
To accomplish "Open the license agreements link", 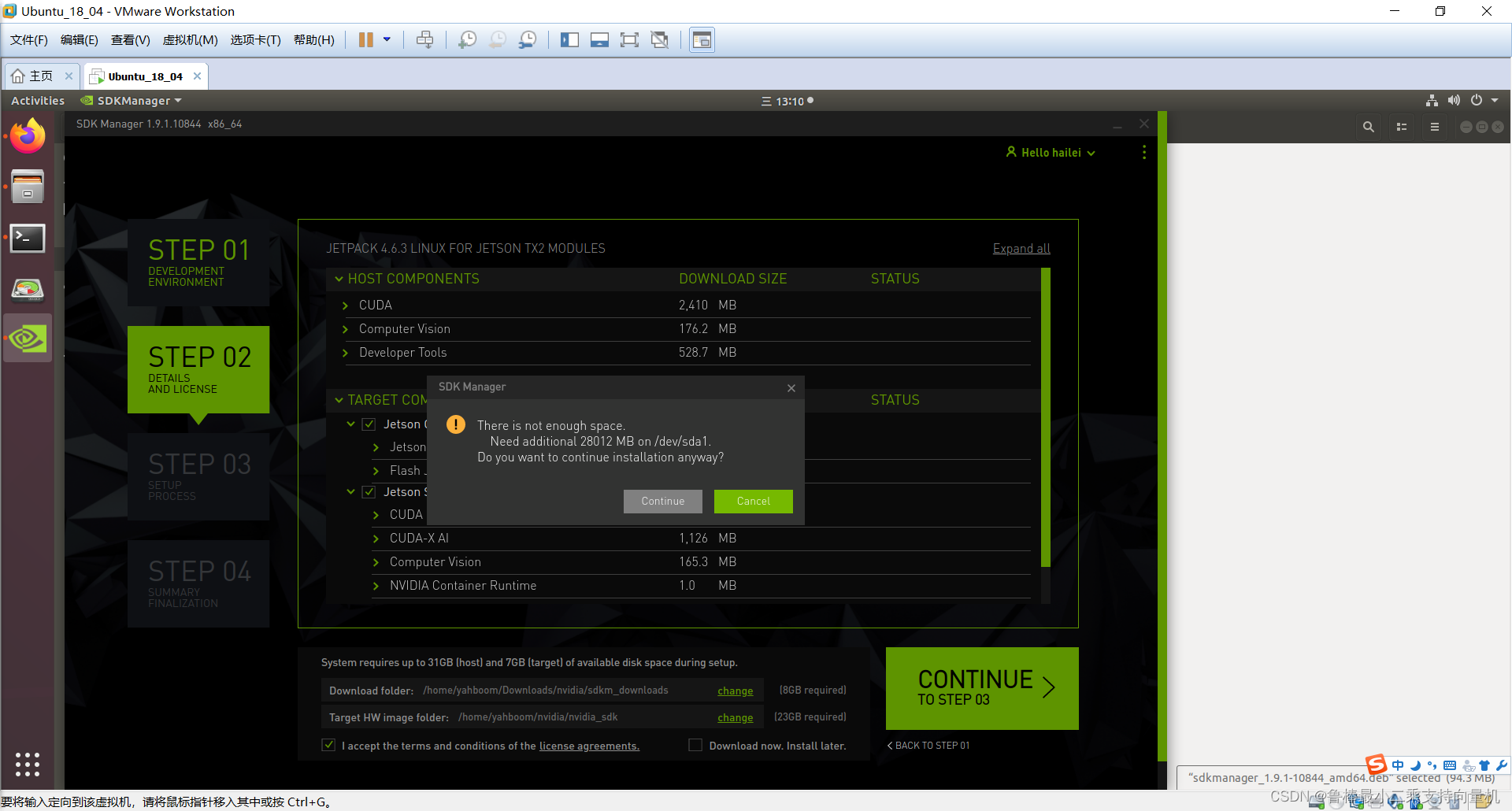I will [589, 746].
